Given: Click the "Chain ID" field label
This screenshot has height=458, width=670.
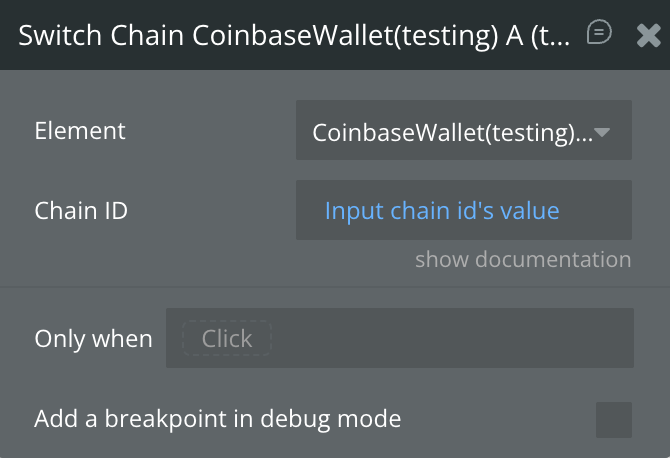Looking at the screenshot, I should [x=81, y=211].
